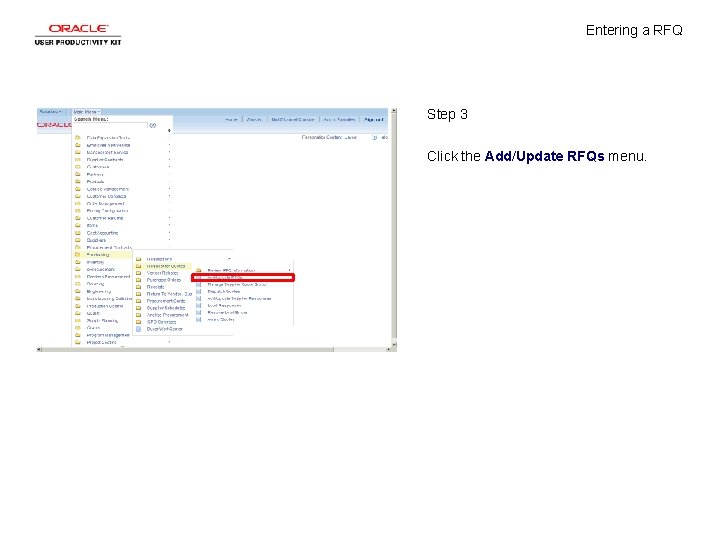Viewport: 720px width, 540px height.
Task: Open Return To Vendor submenu
Action: [169, 294]
